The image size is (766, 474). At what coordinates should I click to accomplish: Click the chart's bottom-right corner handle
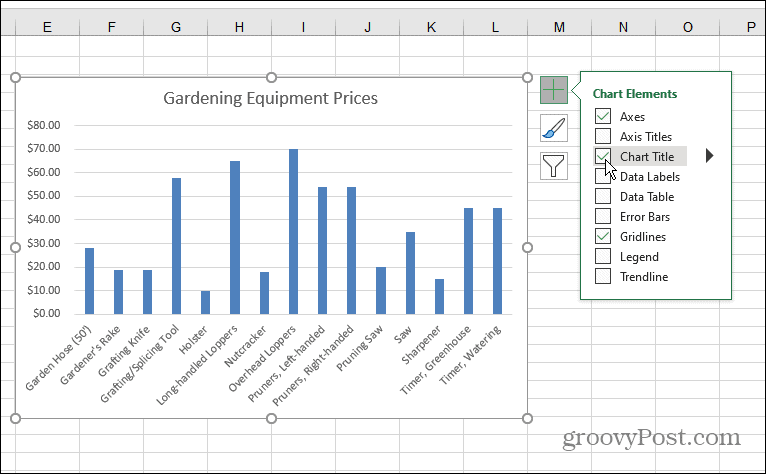tap(527, 417)
